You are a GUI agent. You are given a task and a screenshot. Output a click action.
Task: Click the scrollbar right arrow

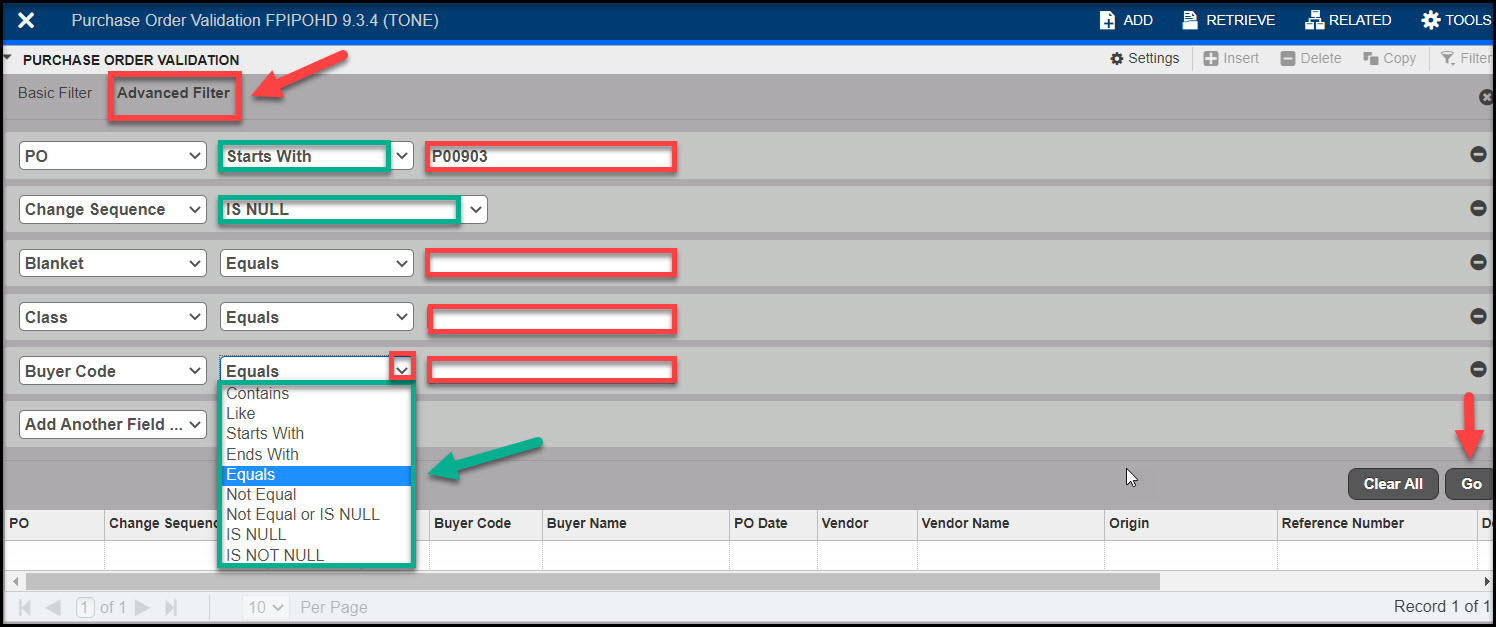1486,581
